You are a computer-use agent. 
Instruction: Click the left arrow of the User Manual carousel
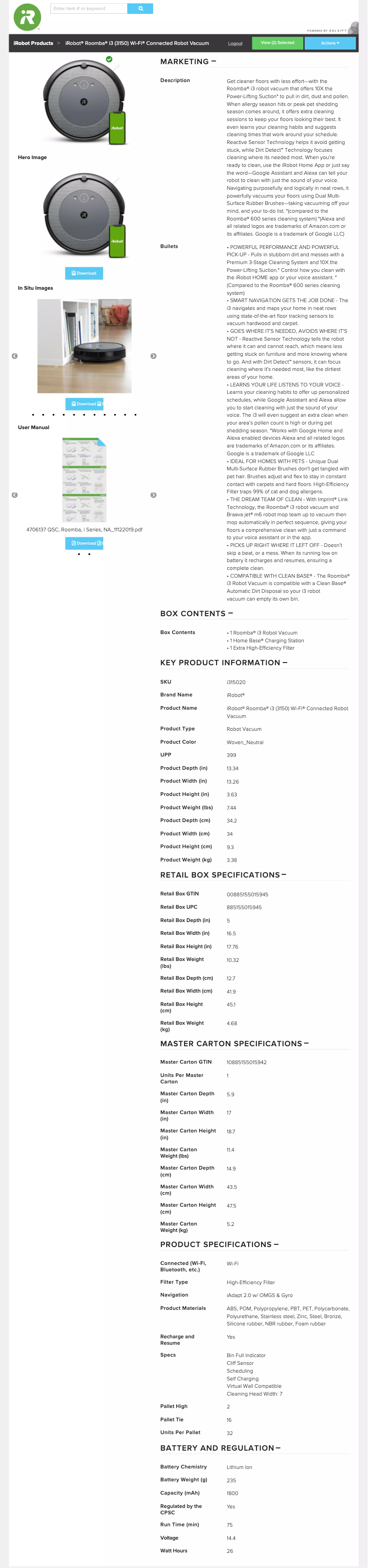pyautogui.click(x=15, y=495)
